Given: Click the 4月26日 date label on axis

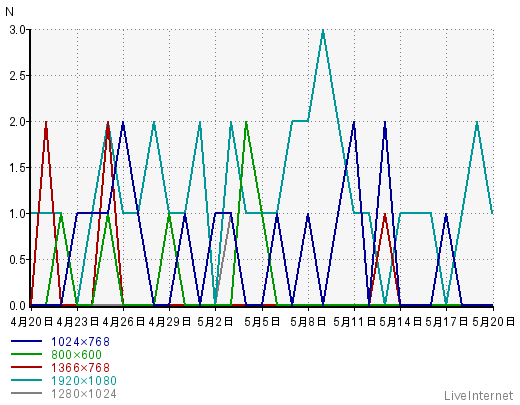Looking at the screenshot, I should pos(124,322).
